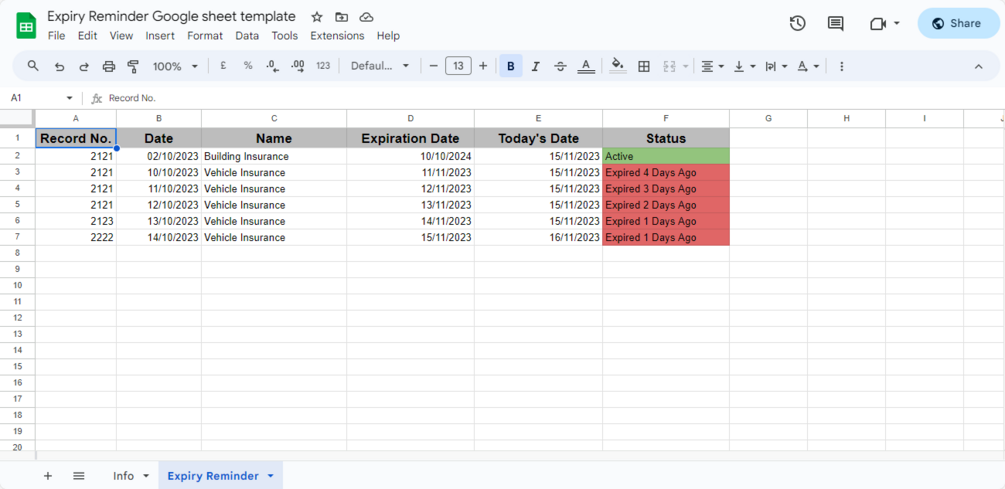This screenshot has height=489, width=1005.
Task: Select the Expiration Date header cell
Action: (x=410, y=138)
